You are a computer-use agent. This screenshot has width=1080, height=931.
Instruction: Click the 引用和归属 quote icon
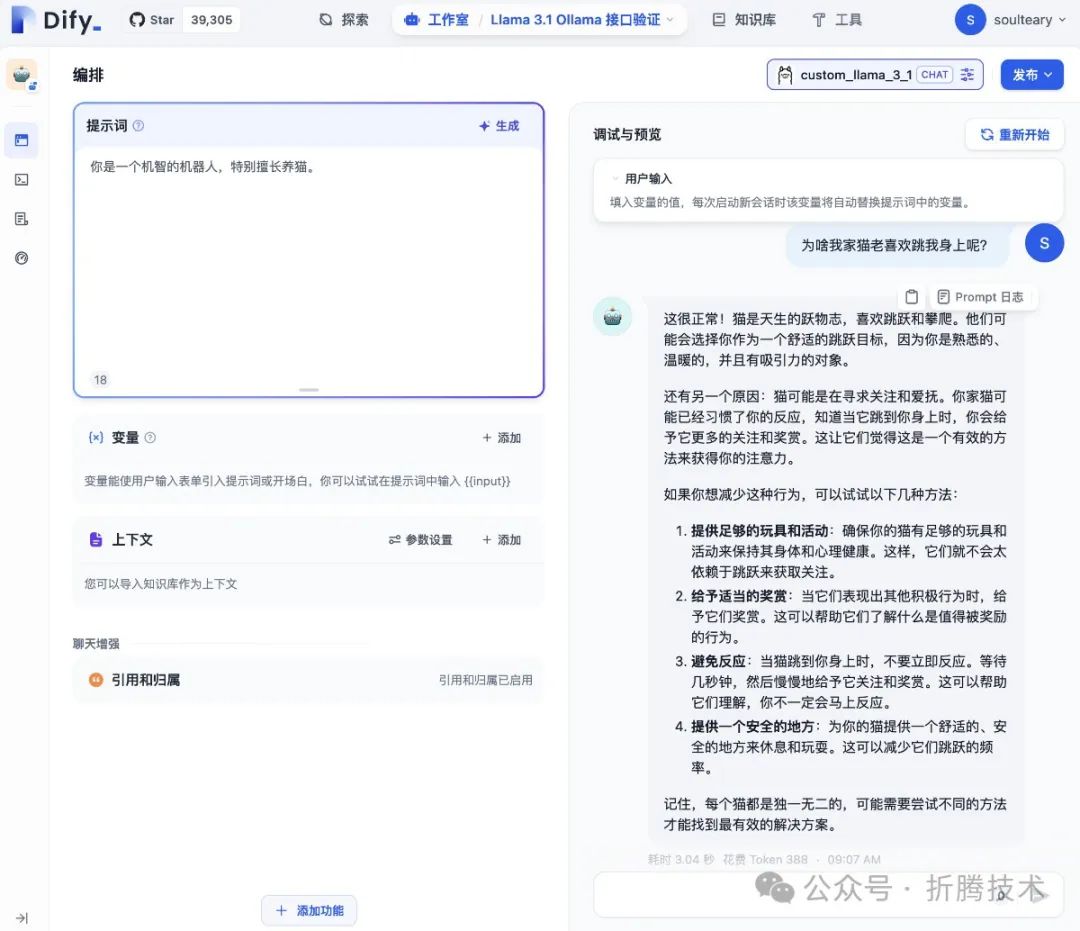click(96, 680)
